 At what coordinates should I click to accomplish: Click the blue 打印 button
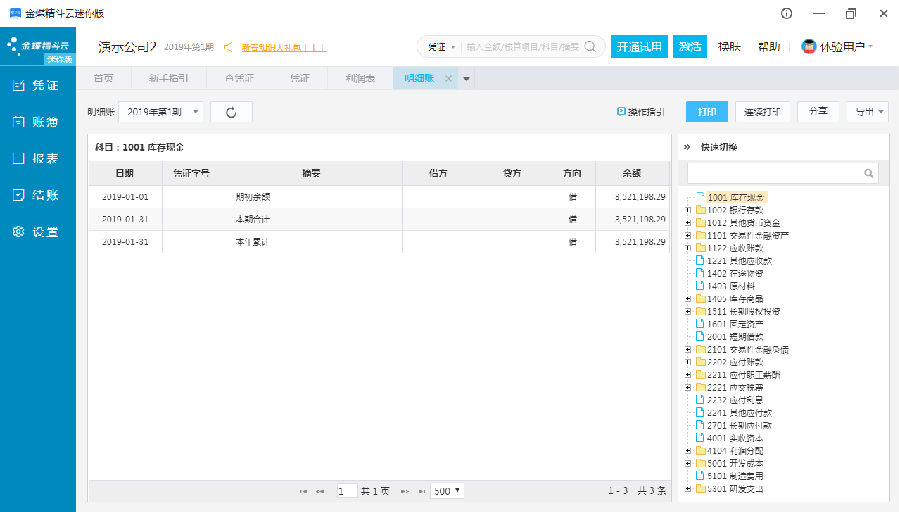pyautogui.click(x=706, y=112)
